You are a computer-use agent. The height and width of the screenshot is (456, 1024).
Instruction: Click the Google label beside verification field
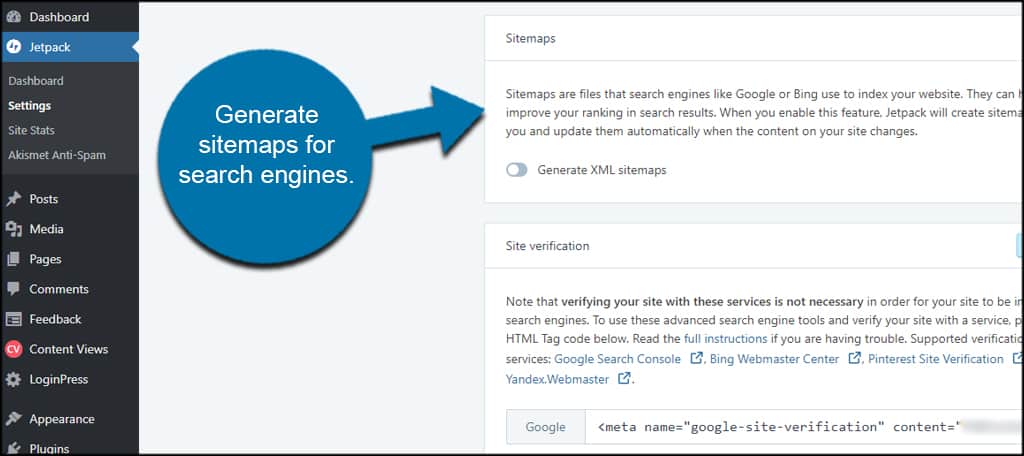point(546,427)
